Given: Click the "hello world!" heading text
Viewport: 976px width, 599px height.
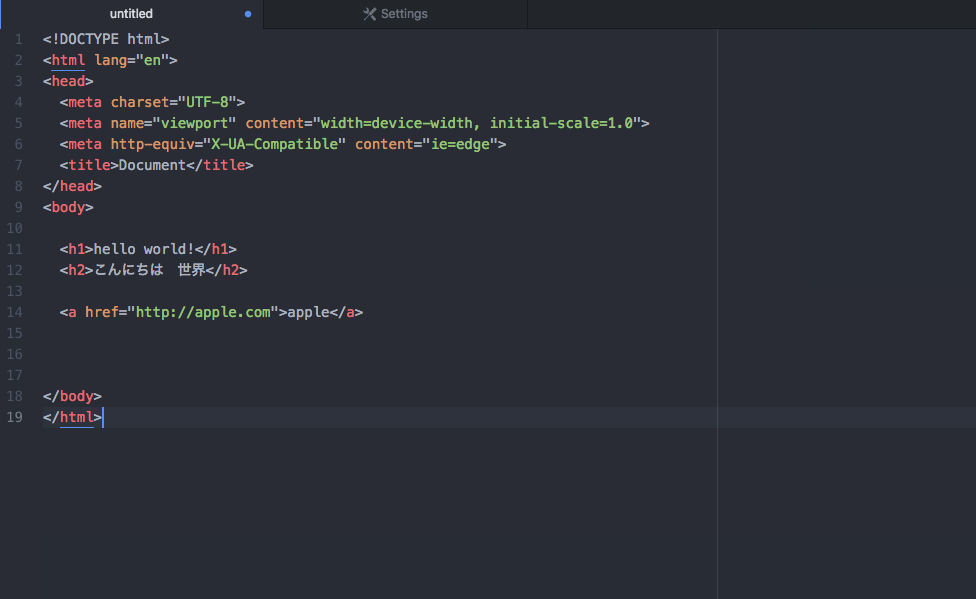Looking at the screenshot, I should coord(144,250).
